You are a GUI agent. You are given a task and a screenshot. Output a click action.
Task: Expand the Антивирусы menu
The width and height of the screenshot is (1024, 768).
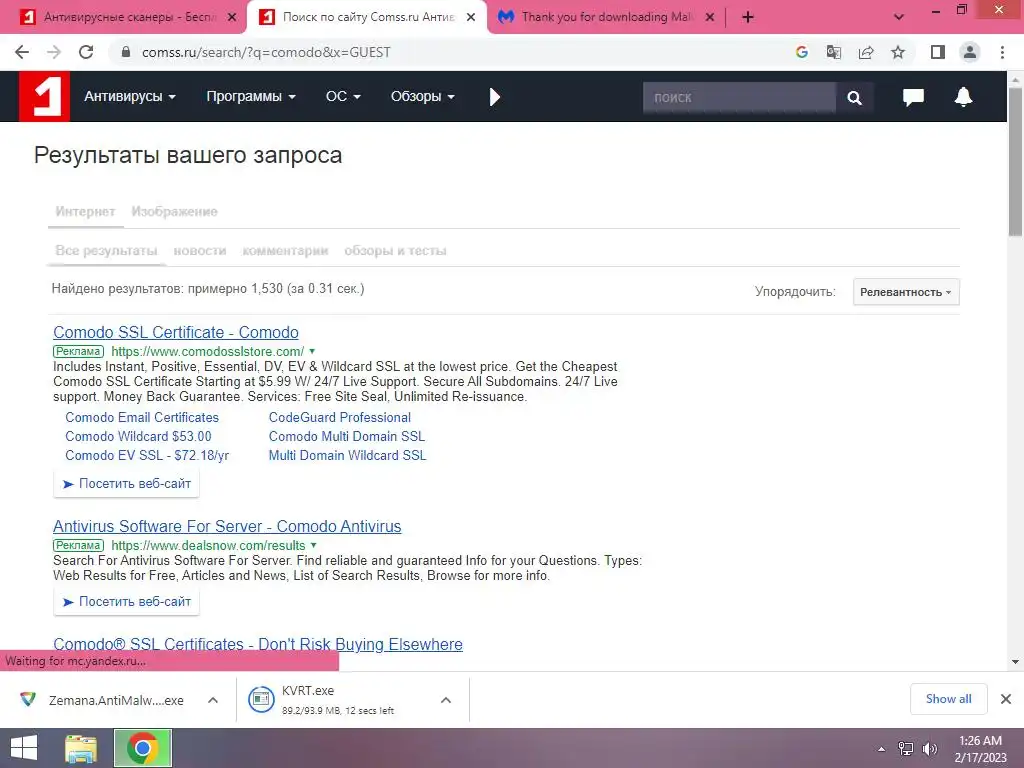pyautogui.click(x=130, y=97)
